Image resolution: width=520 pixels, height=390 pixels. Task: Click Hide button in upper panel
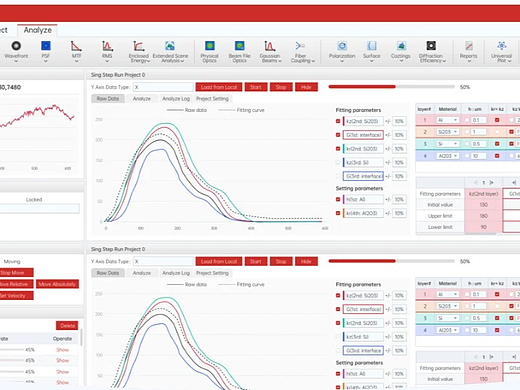coord(306,87)
